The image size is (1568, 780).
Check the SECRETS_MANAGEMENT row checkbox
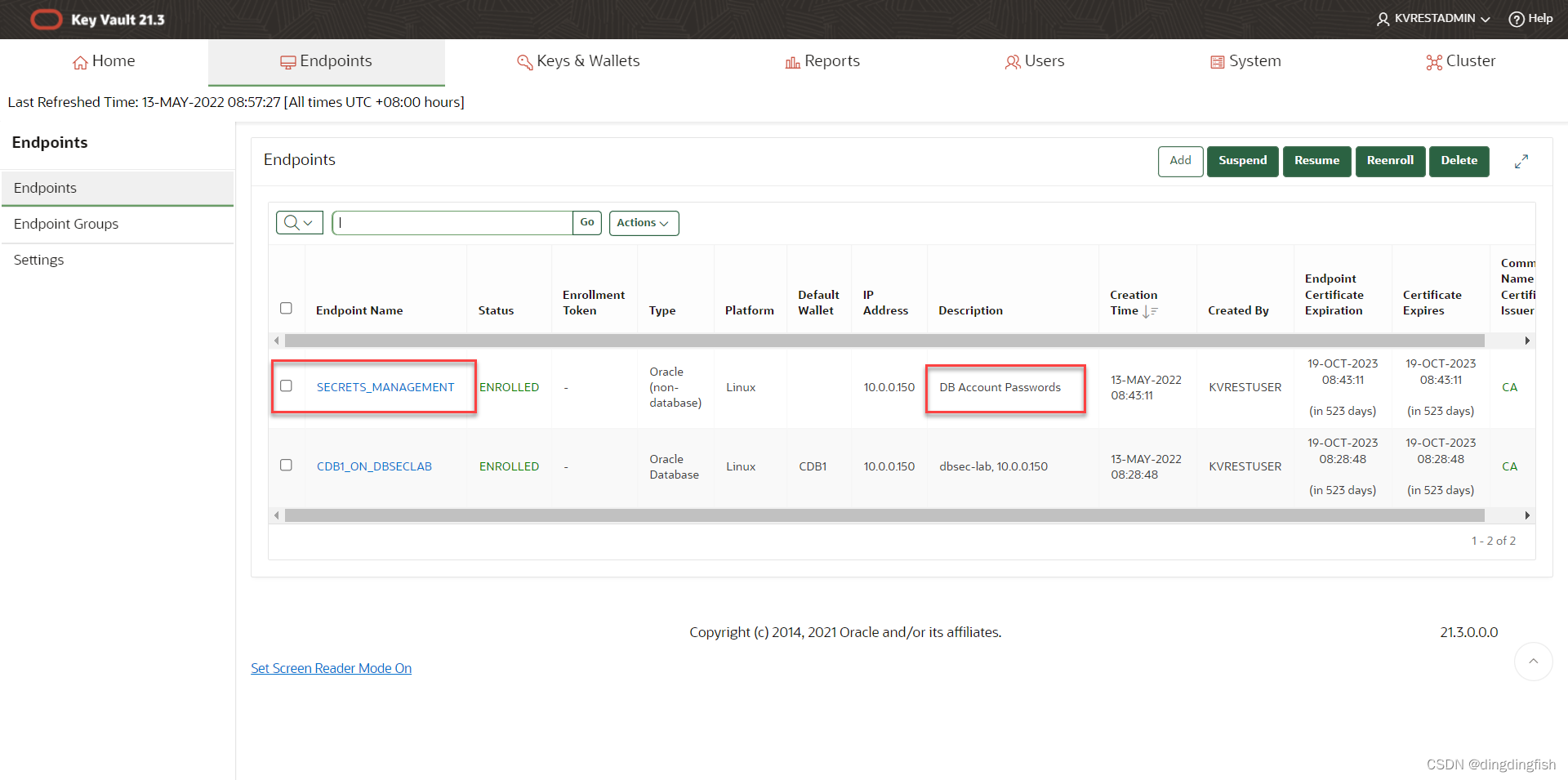286,386
